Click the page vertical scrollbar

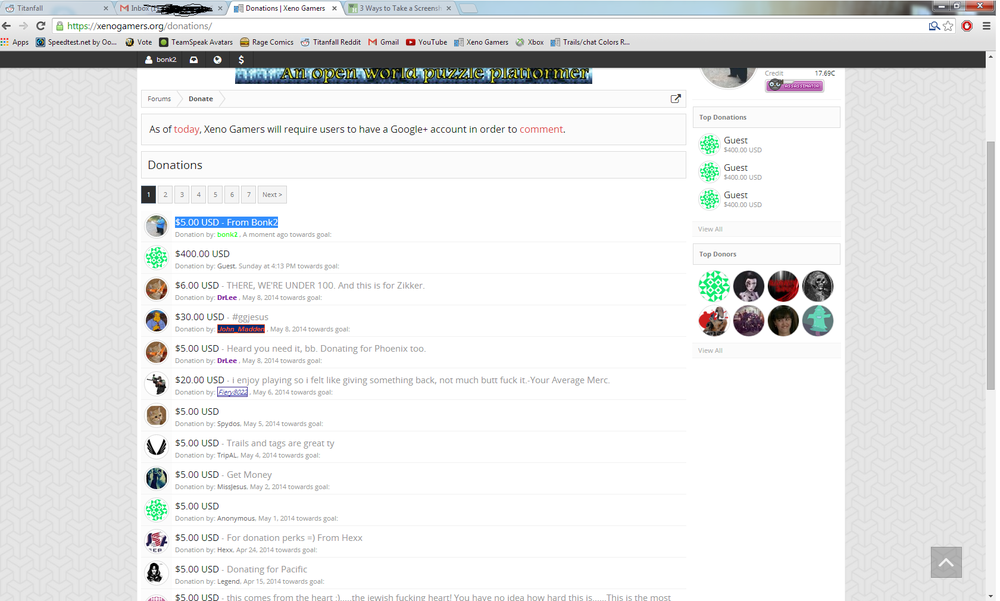[x=990, y=264]
